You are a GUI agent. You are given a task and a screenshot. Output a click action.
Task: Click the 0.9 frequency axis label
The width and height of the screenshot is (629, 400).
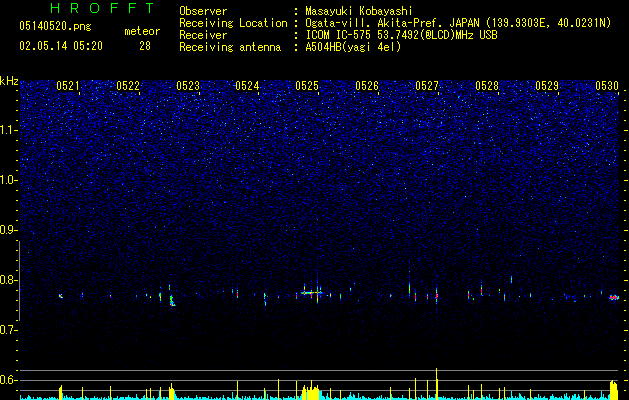(x=9, y=230)
